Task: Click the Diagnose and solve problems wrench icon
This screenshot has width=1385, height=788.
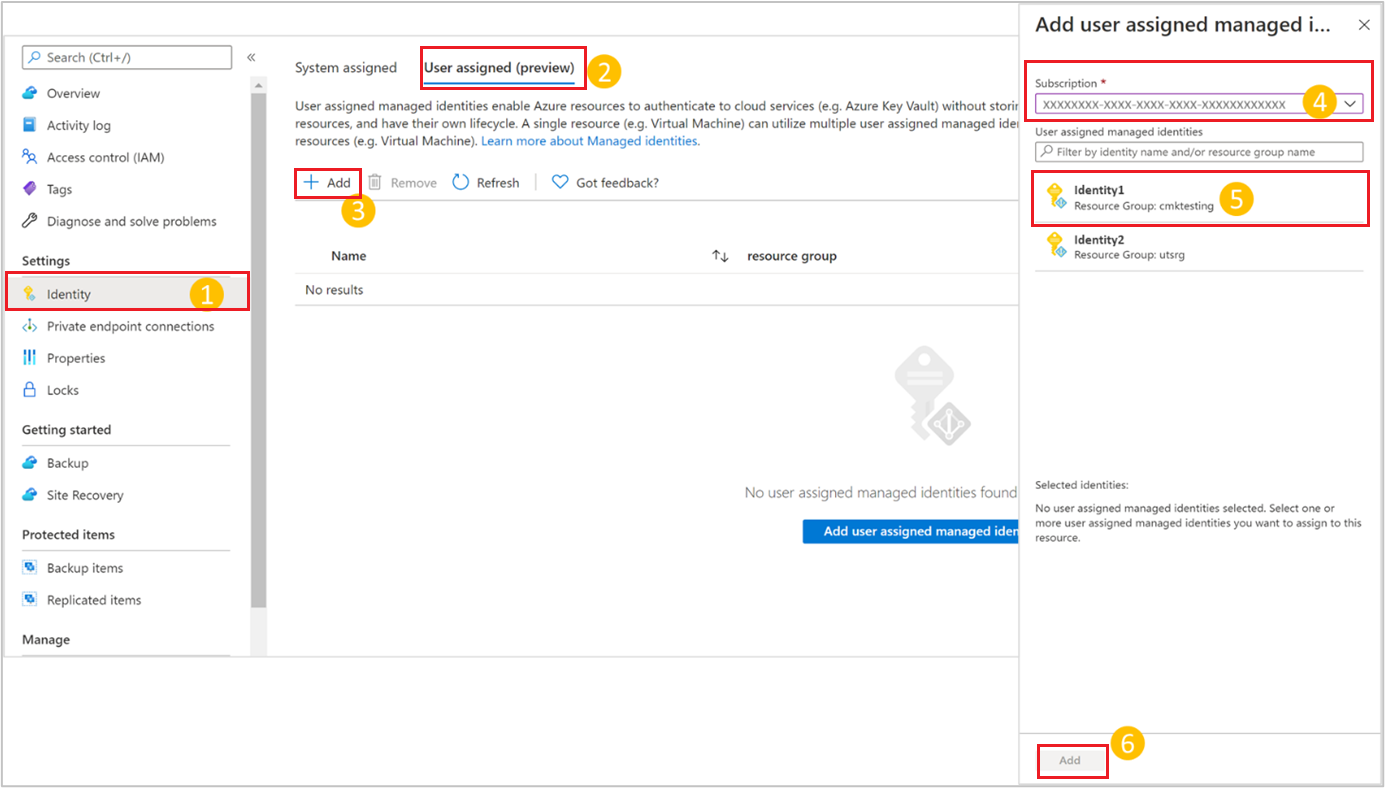Action: [29, 221]
